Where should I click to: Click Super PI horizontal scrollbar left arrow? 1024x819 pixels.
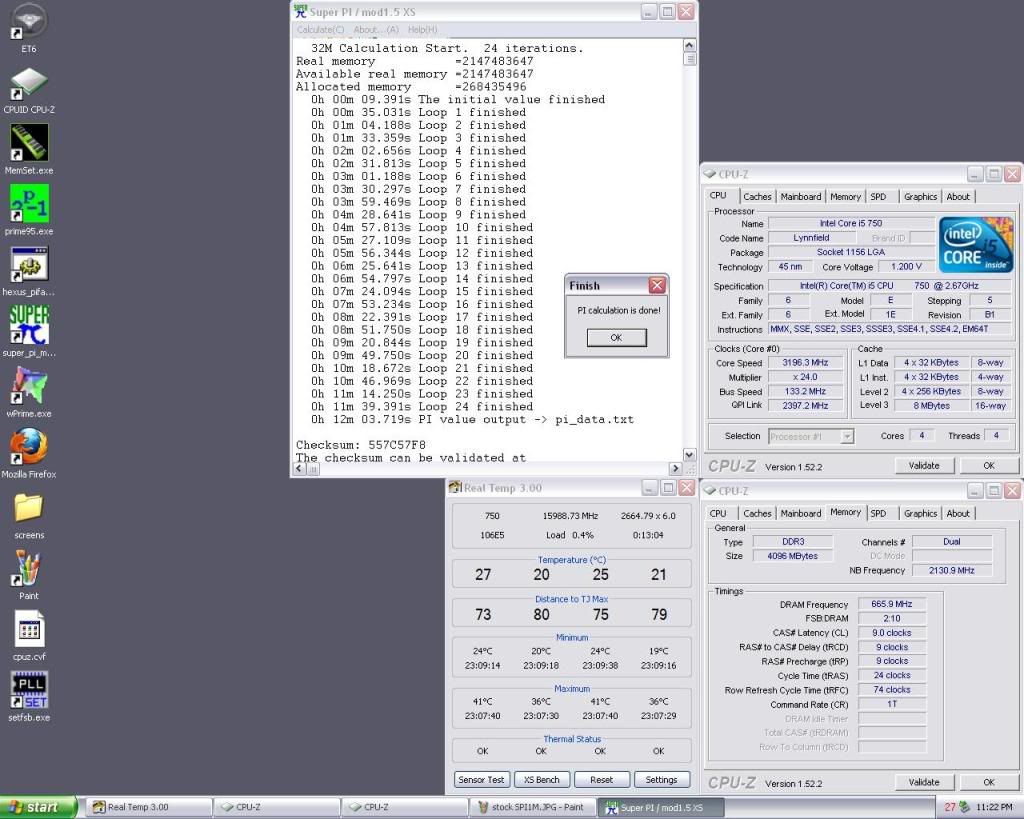(x=300, y=468)
